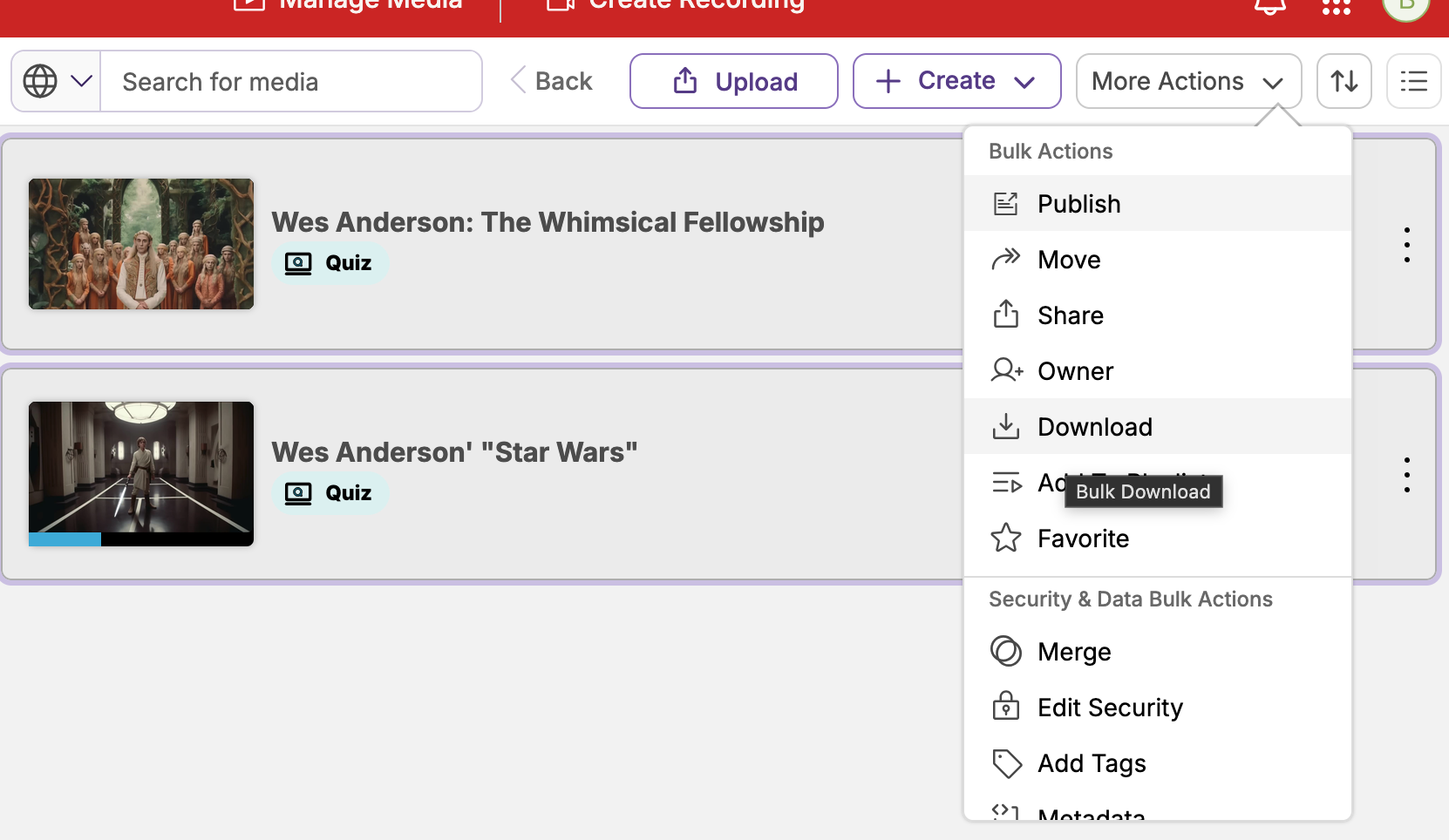The image size is (1449, 840).
Task: Open the Wes Anderson' "Star Wars" title
Action: (x=455, y=452)
